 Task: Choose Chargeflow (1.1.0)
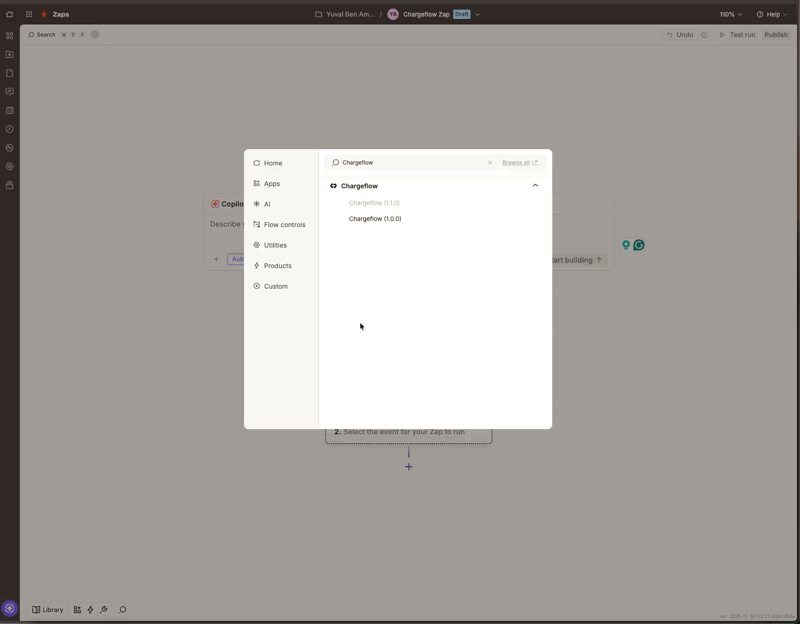point(374,203)
